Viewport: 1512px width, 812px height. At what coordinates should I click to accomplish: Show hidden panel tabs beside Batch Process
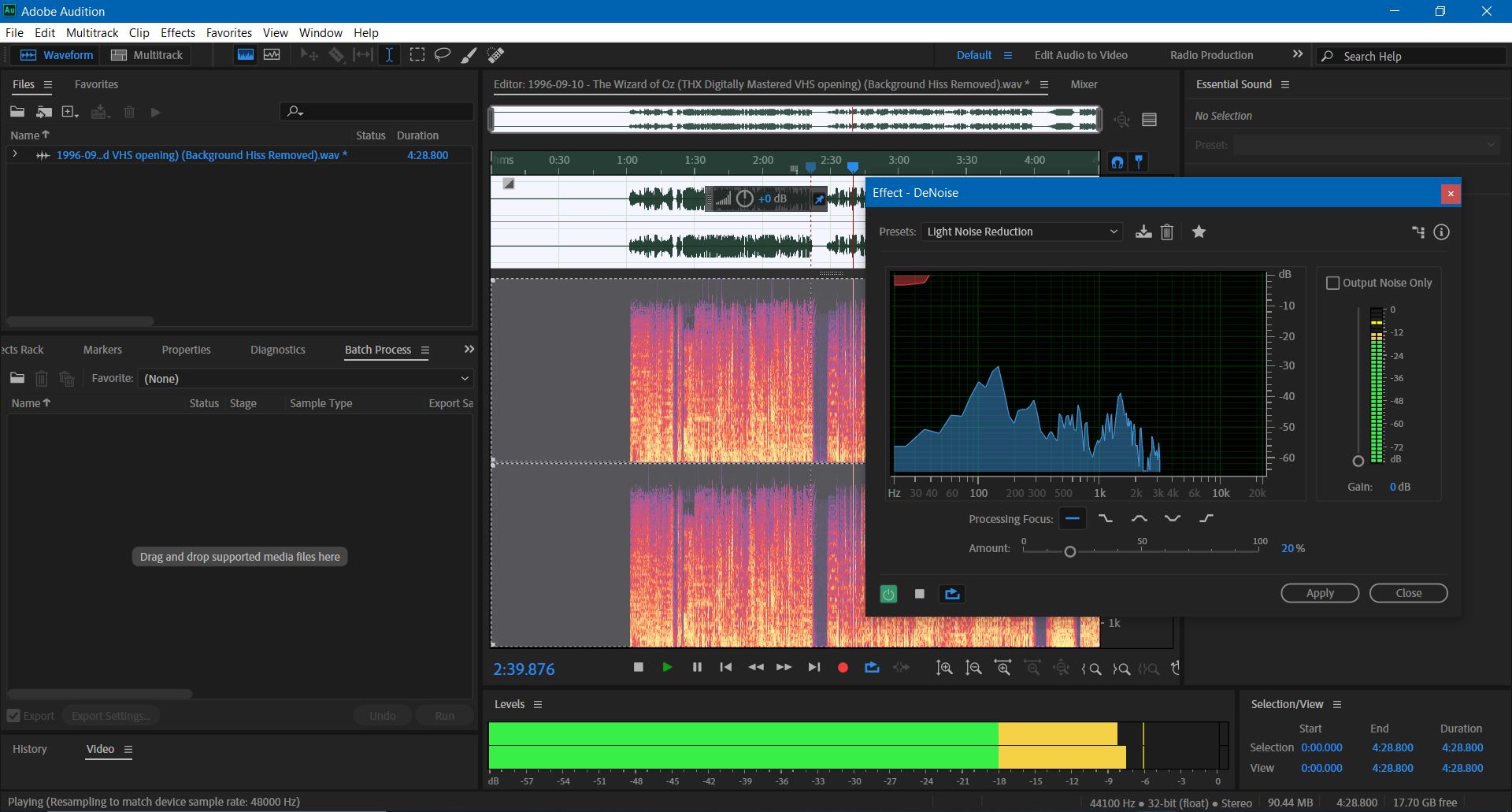pyautogui.click(x=469, y=349)
